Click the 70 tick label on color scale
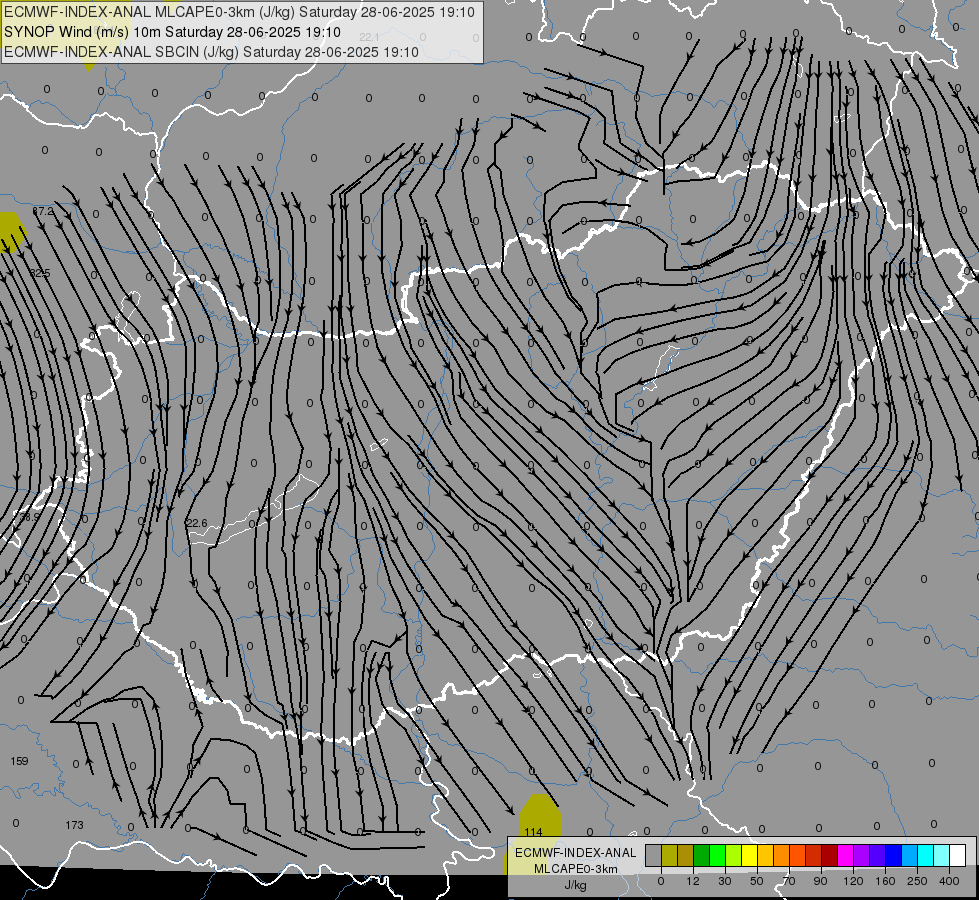Image resolution: width=979 pixels, height=900 pixels. [789, 881]
